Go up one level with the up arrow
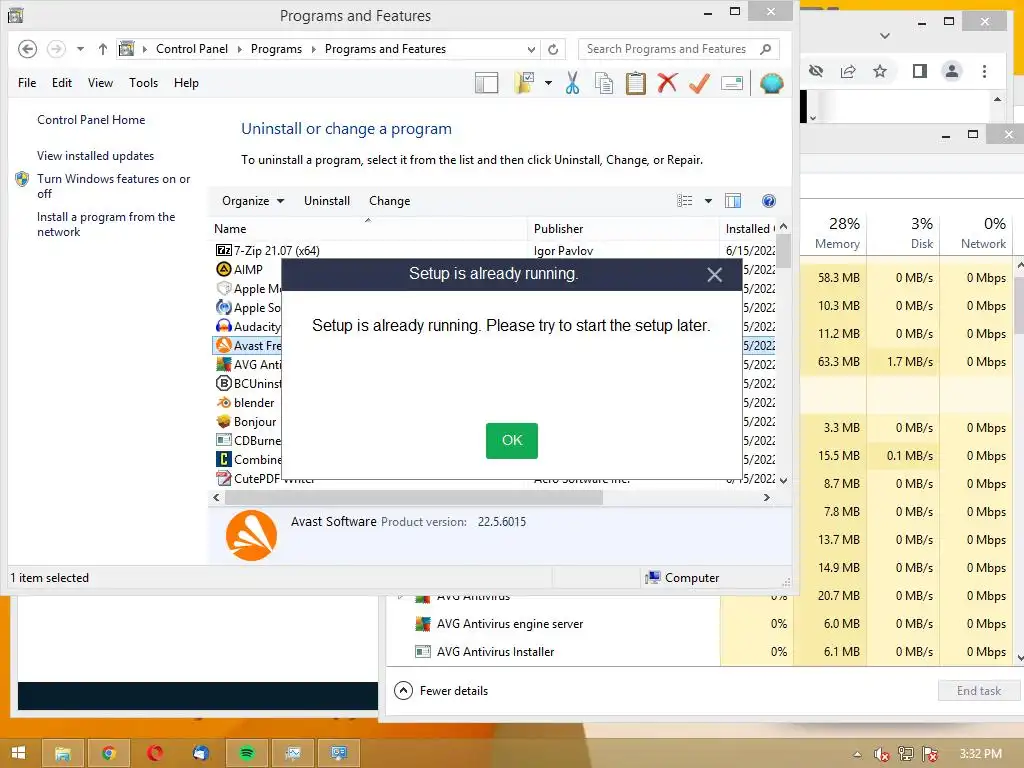Image resolution: width=1024 pixels, height=768 pixels. [x=103, y=49]
